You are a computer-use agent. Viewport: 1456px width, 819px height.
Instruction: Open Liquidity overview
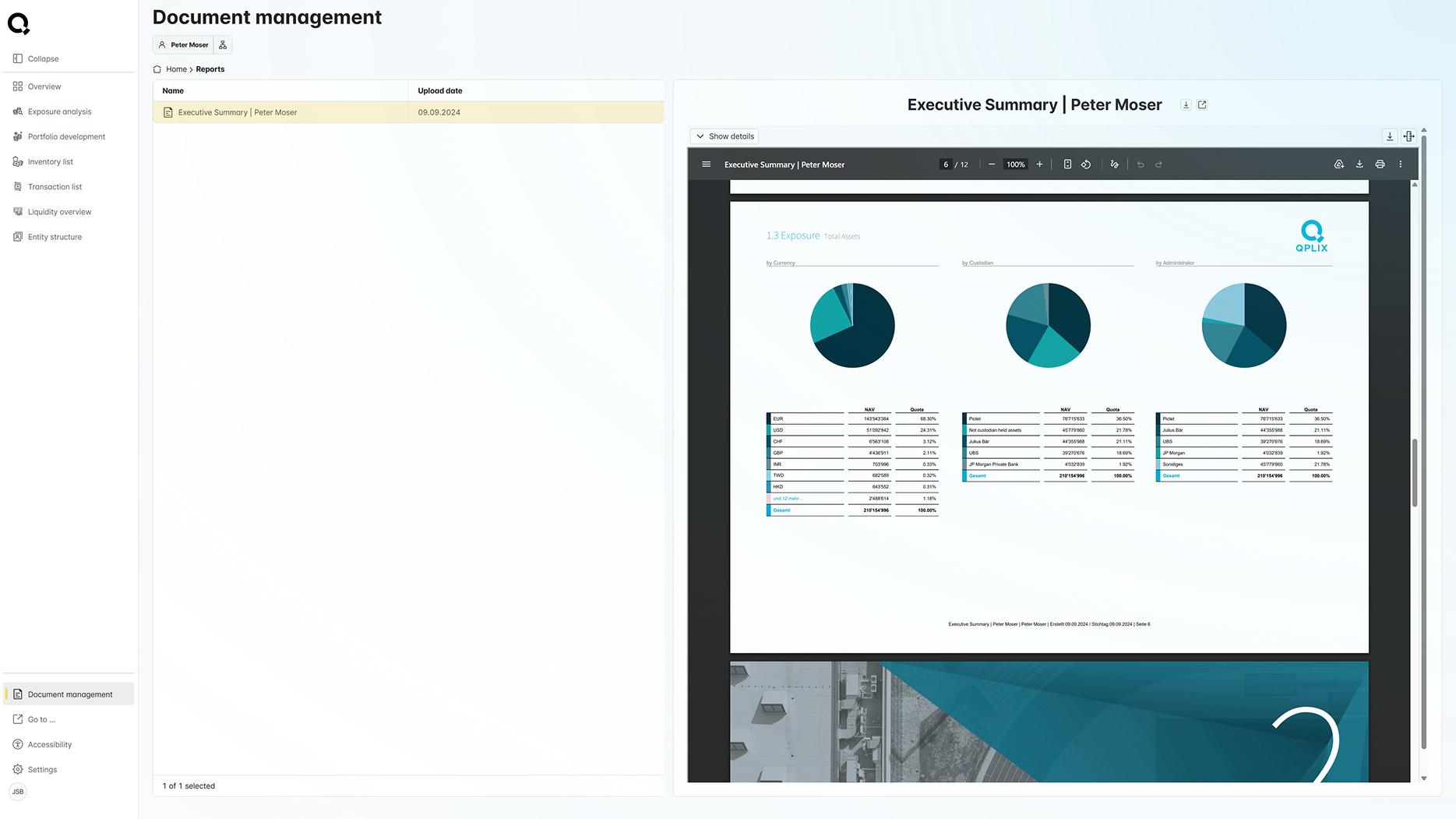coord(52,211)
